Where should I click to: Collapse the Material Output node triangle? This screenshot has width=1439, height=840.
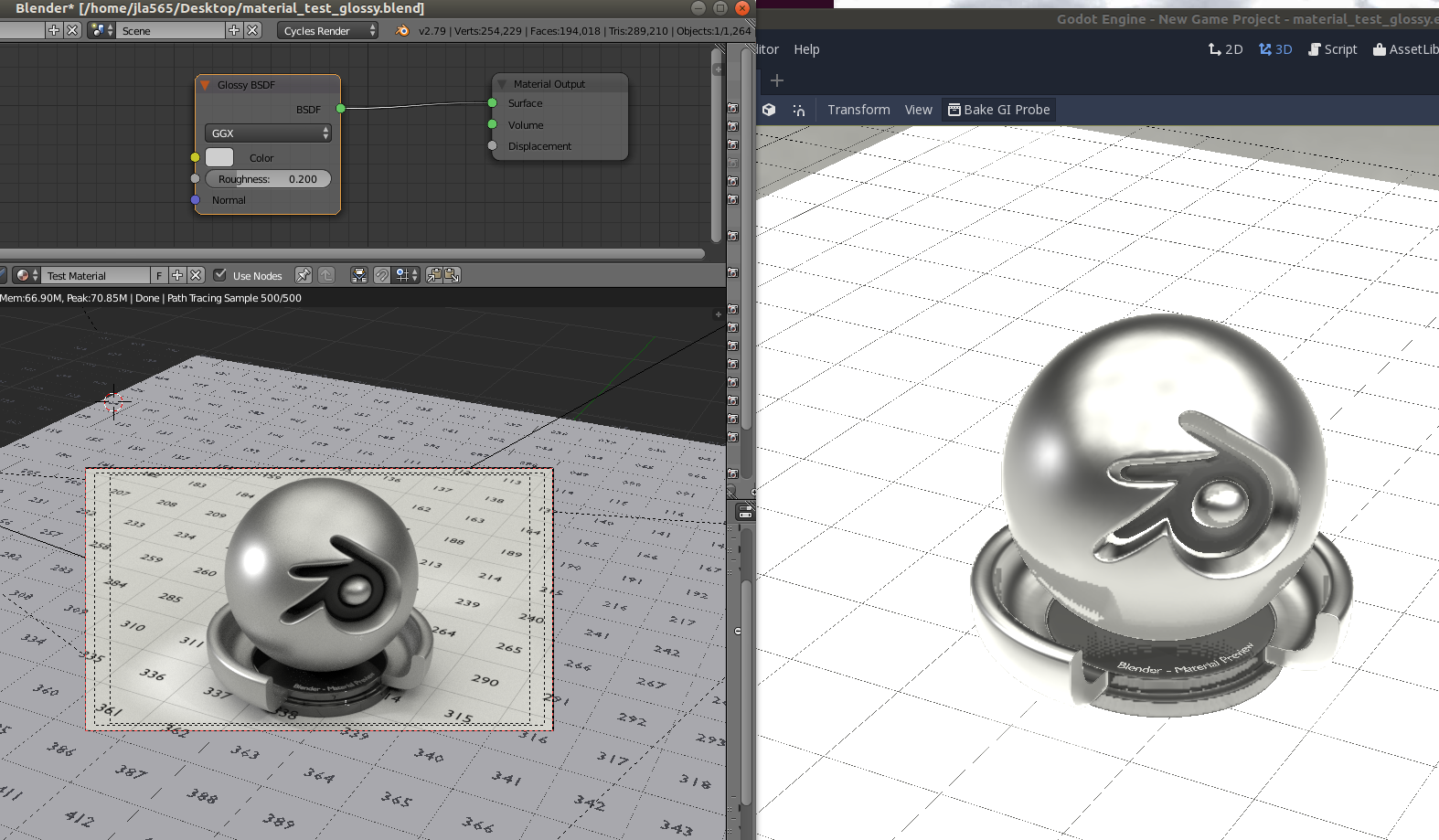[502, 83]
